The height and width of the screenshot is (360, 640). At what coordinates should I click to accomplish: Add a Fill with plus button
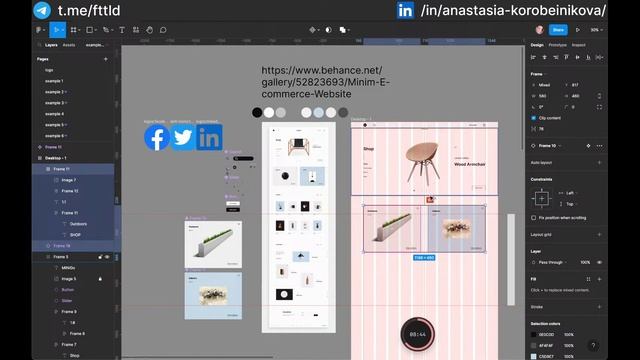point(599,279)
